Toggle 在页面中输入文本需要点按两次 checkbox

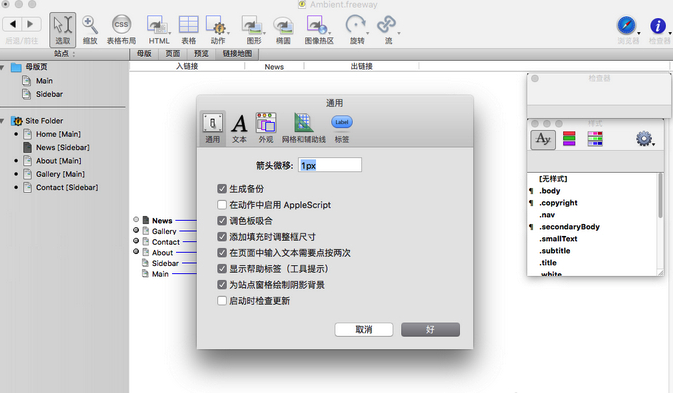(x=222, y=253)
